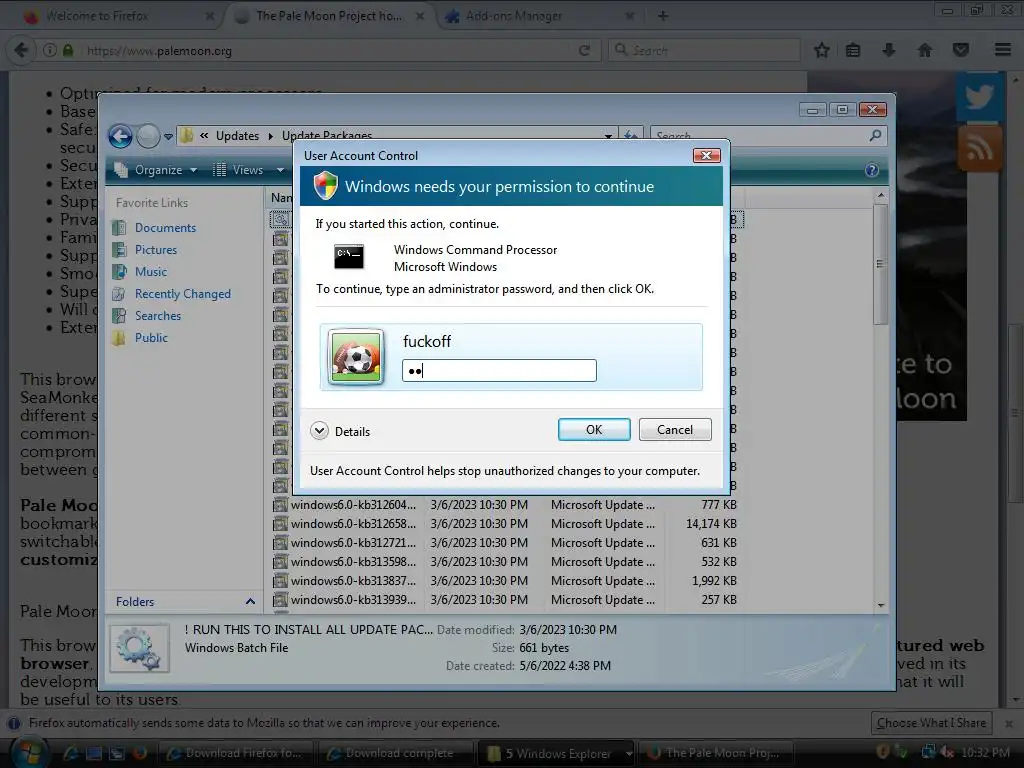Click the Explorer search magnifier icon

(875, 135)
